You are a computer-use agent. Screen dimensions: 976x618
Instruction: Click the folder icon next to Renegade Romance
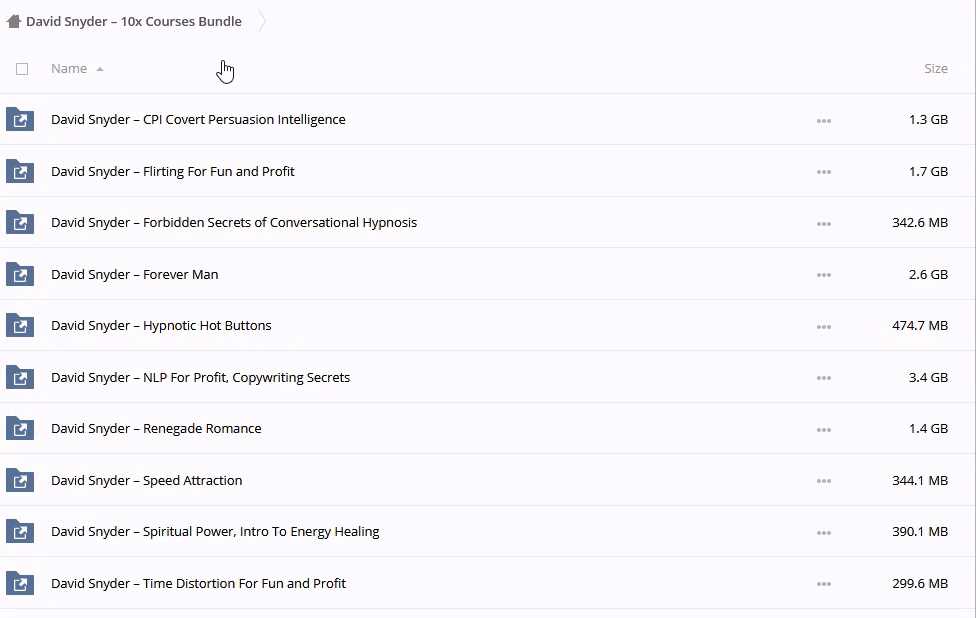click(20, 429)
